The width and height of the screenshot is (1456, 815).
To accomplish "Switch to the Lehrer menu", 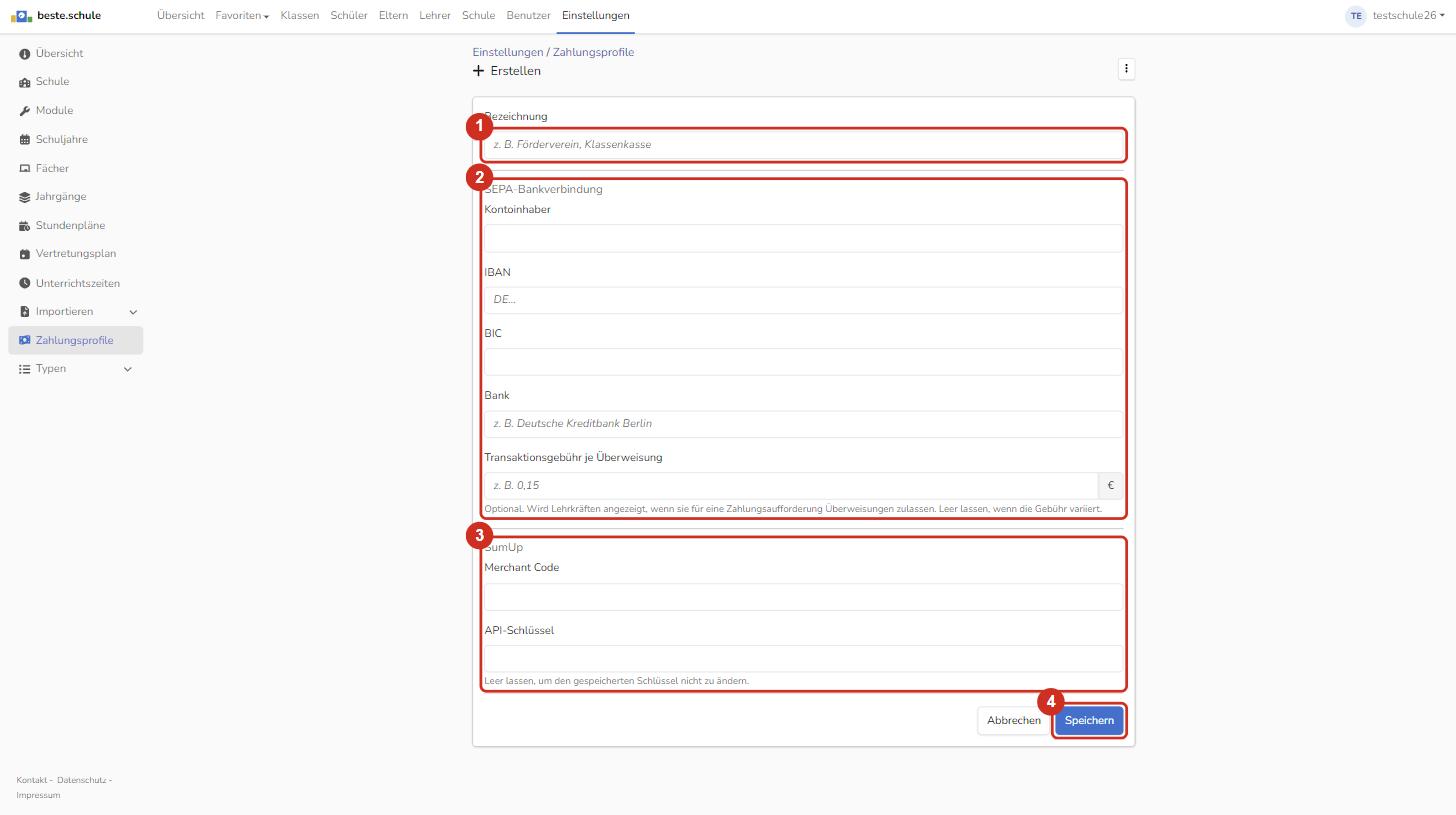I will pos(435,16).
